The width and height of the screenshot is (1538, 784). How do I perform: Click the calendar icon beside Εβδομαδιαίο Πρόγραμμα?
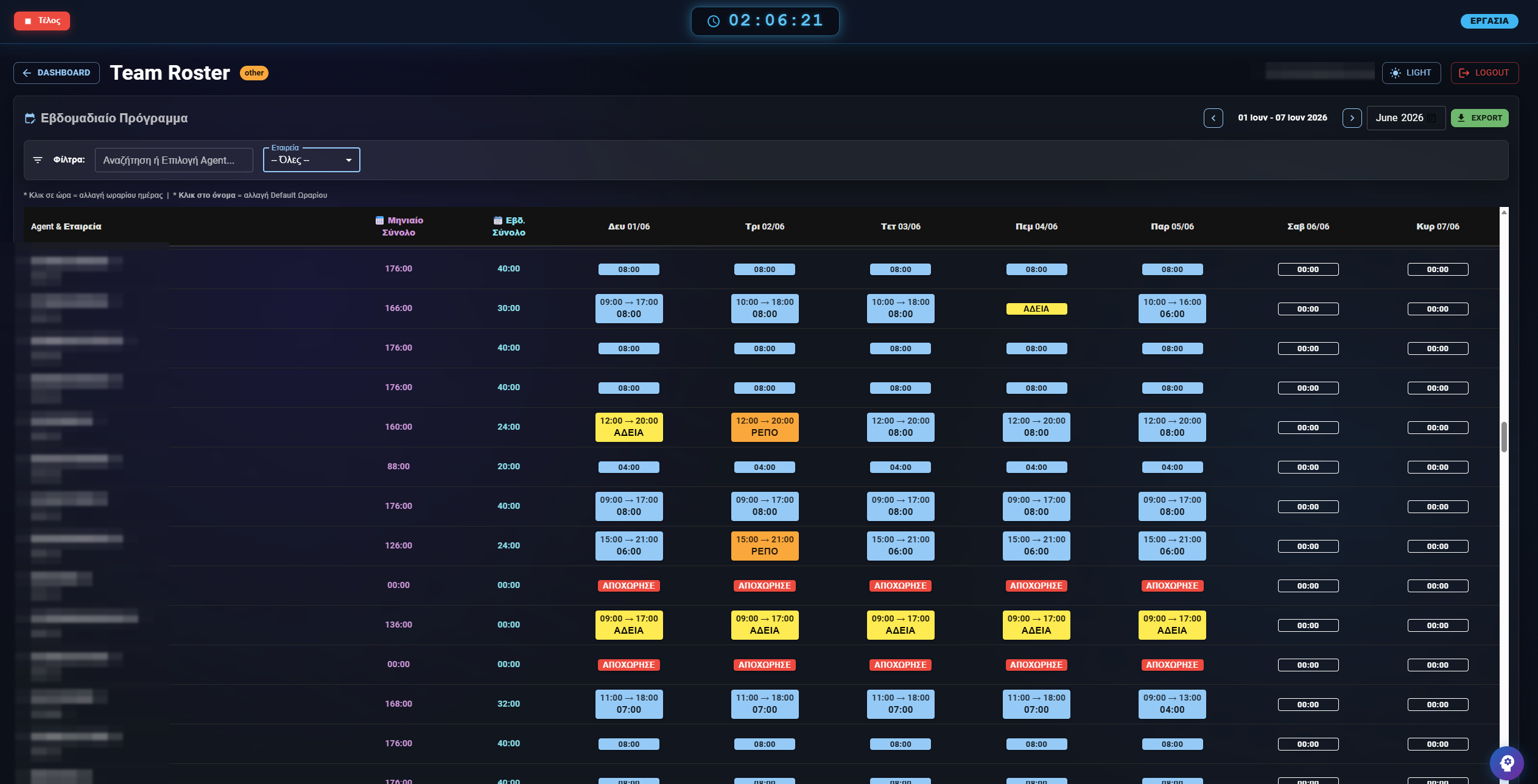[30, 118]
